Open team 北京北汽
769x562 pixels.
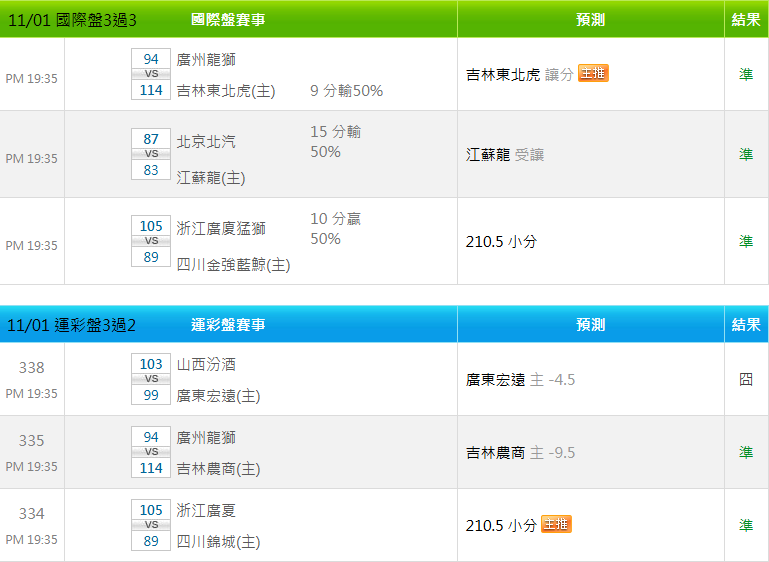206,141
